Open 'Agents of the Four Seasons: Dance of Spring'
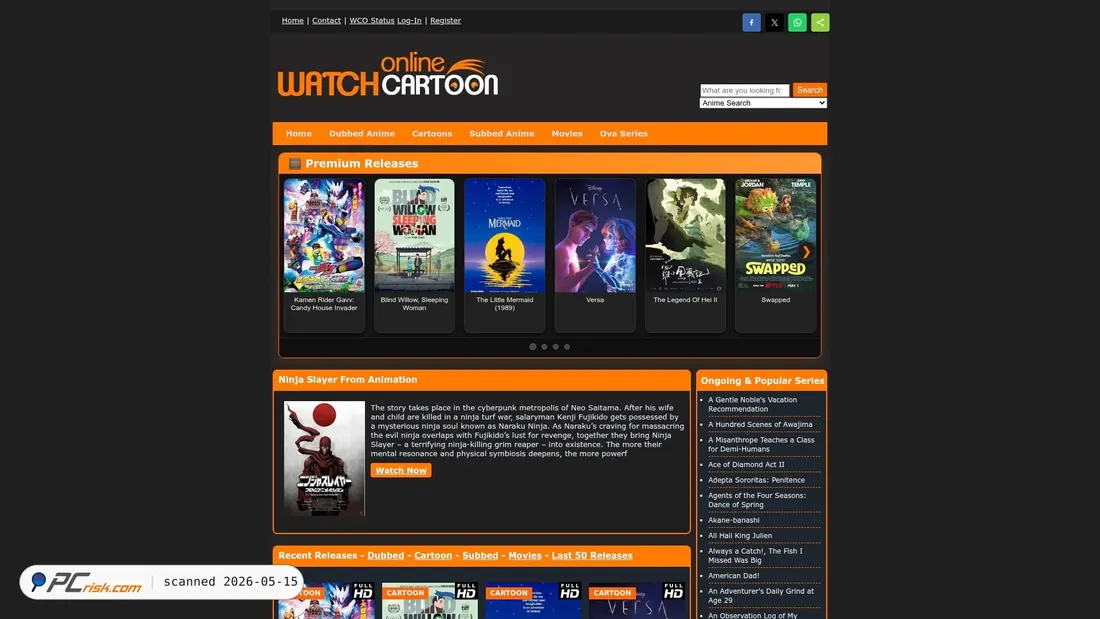The width and height of the screenshot is (1100, 619). pyautogui.click(x=757, y=500)
